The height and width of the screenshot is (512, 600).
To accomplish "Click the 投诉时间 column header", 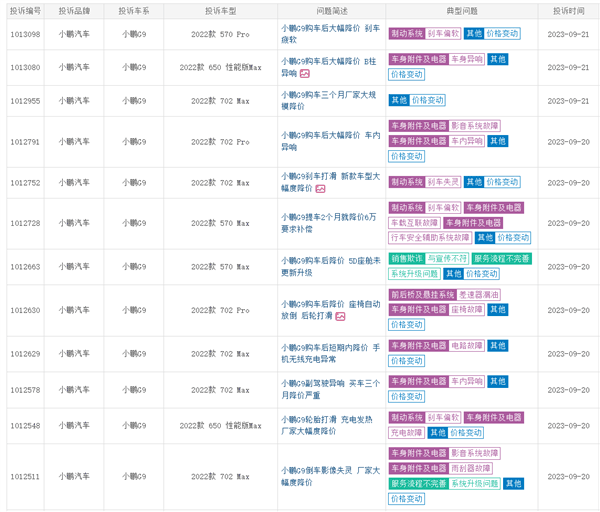I will [x=568, y=10].
